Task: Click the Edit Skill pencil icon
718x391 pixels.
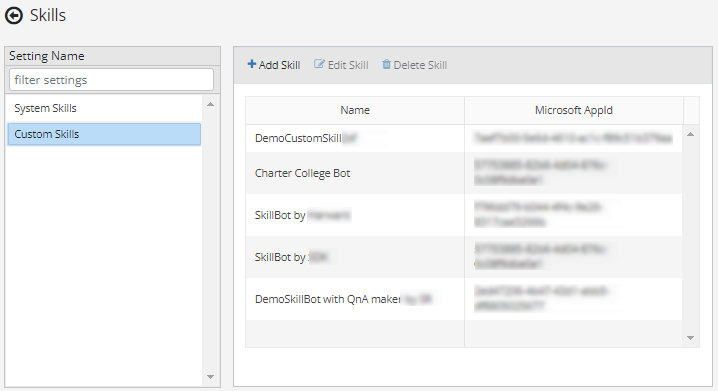Action: click(319, 64)
